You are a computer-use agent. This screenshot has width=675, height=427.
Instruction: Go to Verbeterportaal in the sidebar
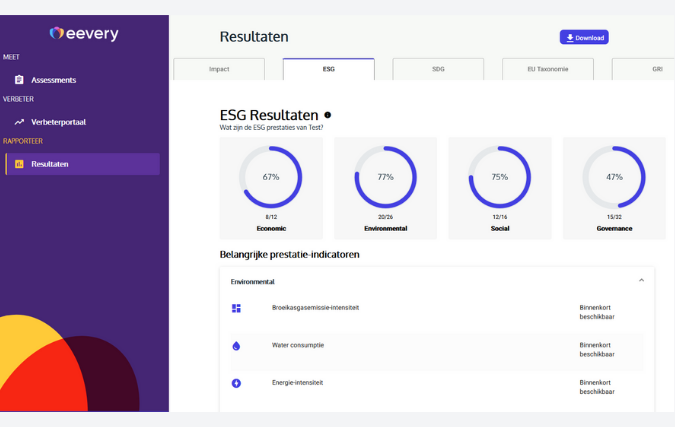[58, 122]
